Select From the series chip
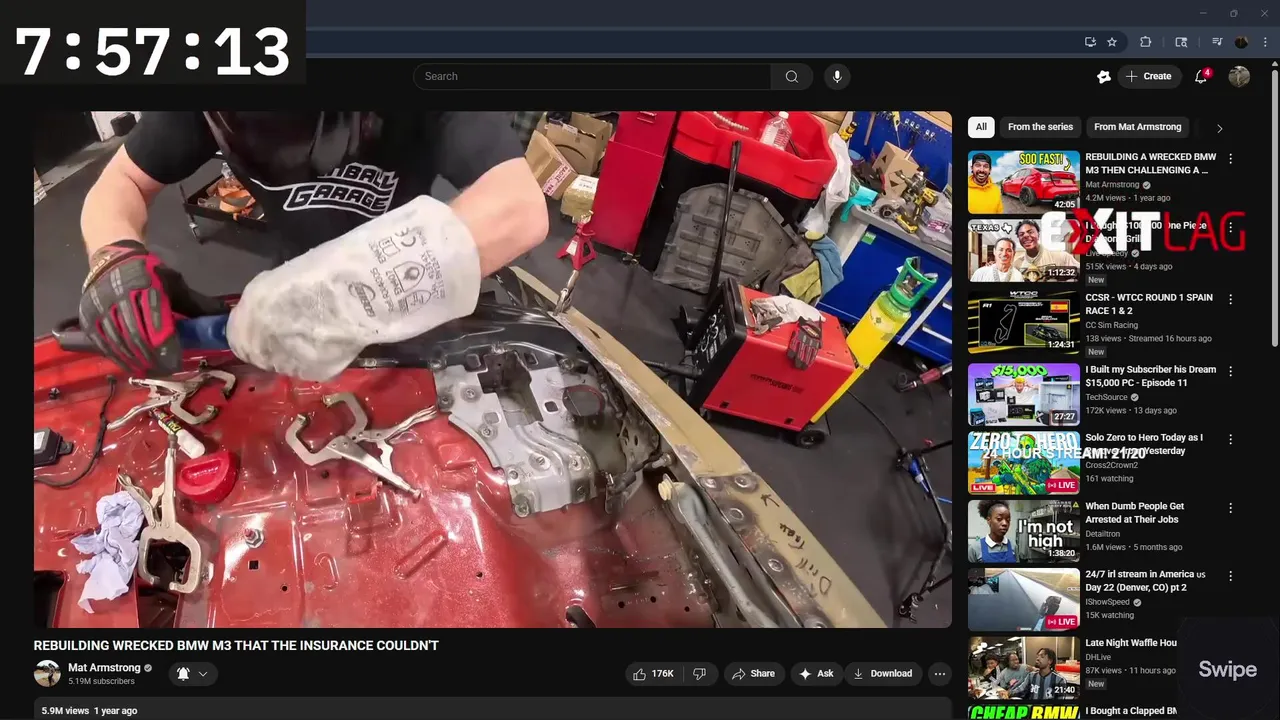The height and width of the screenshot is (720, 1280). click(1040, 127)
